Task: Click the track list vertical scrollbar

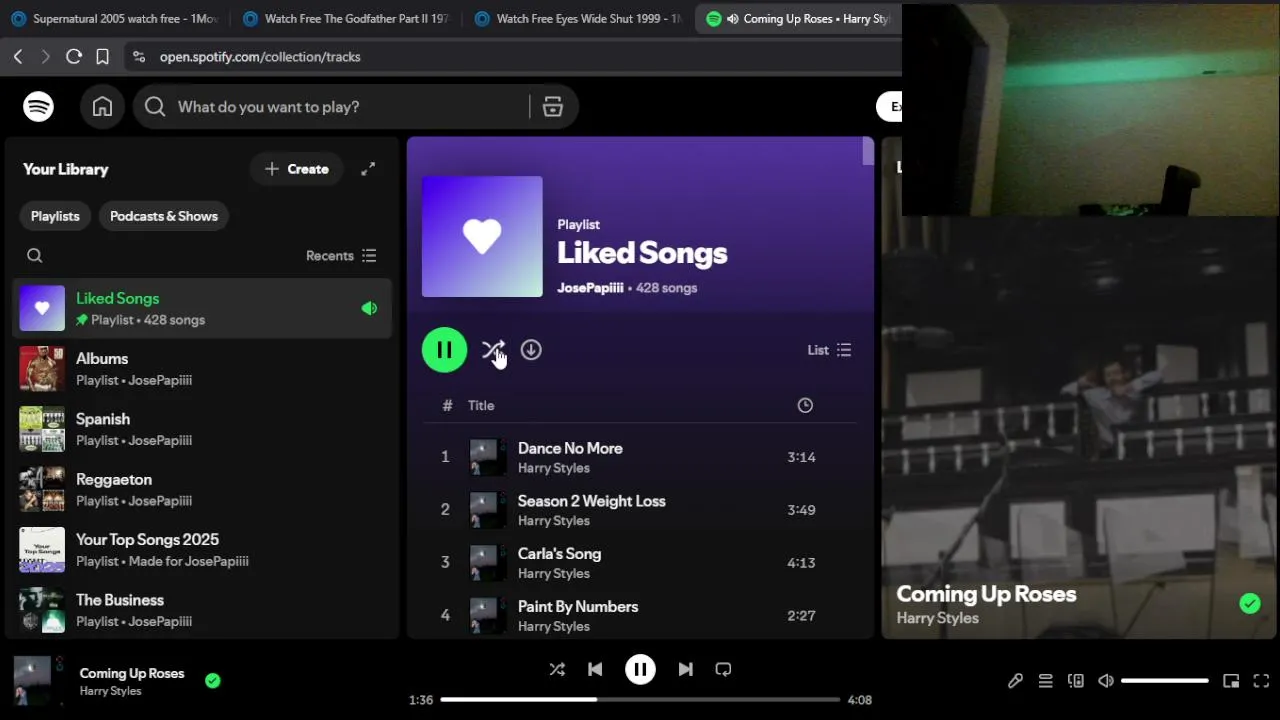Action: pyautogui.click(x=868, y=151)
